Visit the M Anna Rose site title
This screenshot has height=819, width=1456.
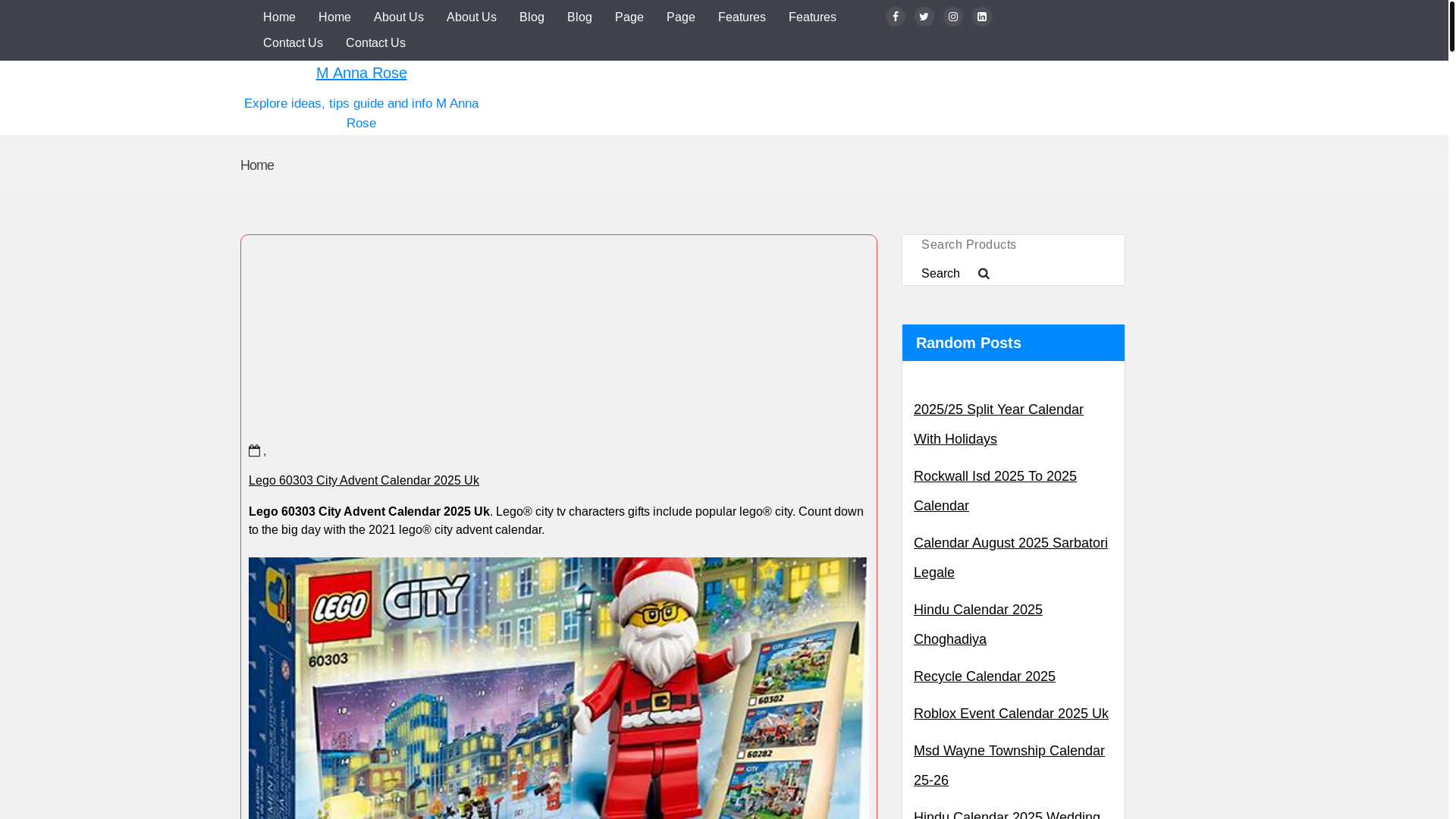pos(362,73)
